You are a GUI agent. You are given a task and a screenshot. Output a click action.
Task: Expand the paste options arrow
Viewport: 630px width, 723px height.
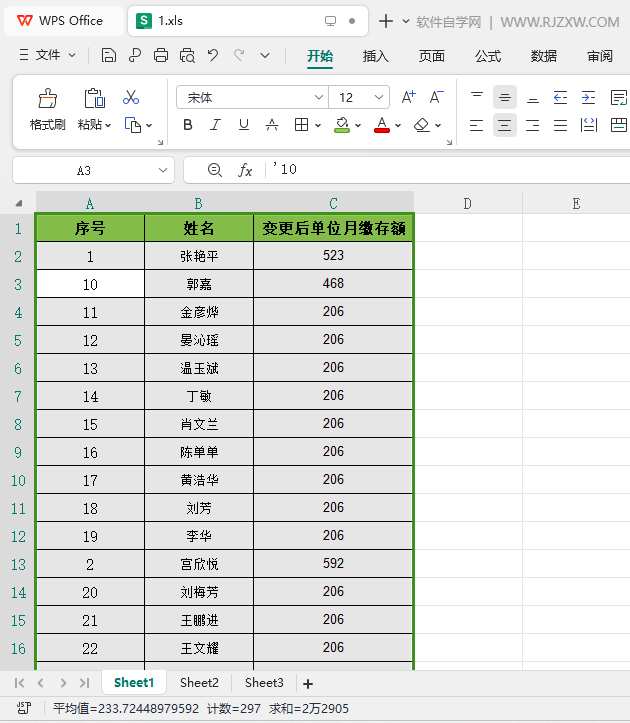click(x=108, y=125)
